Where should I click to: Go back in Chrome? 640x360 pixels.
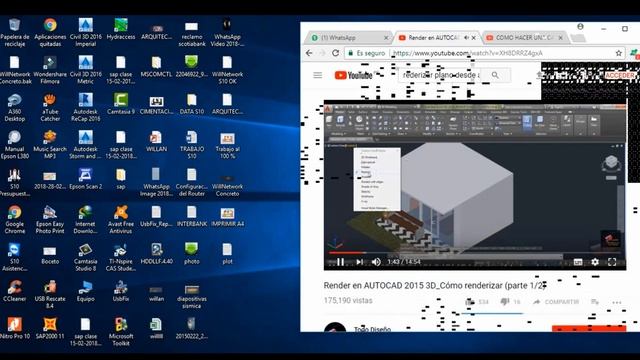[309, 53]
